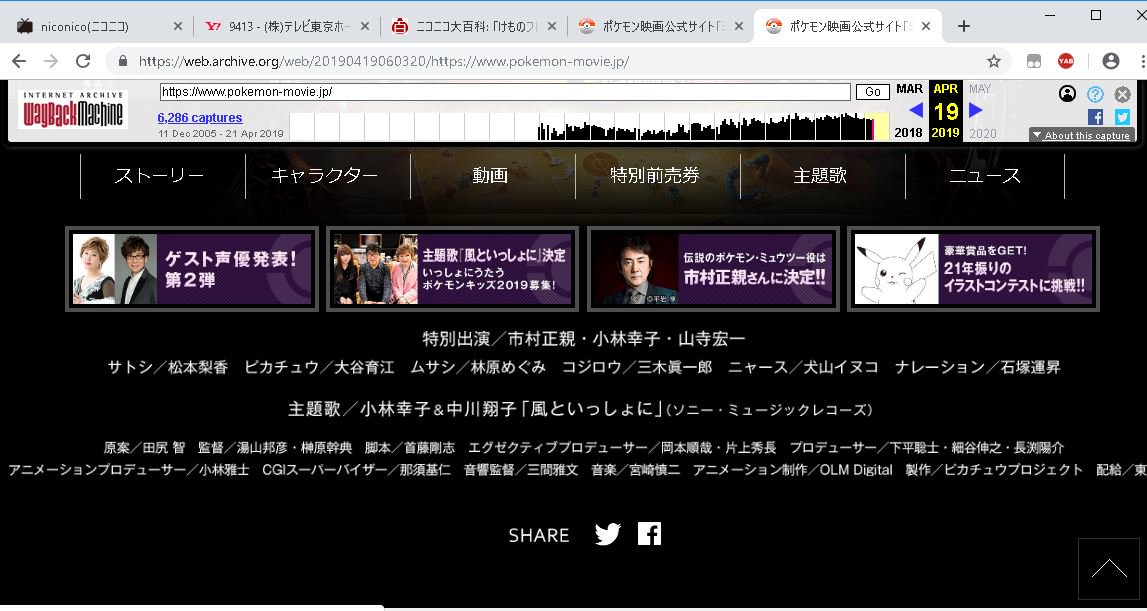Share on Twitter next to SHARE
1147x611 pixels.
point(607,534)
